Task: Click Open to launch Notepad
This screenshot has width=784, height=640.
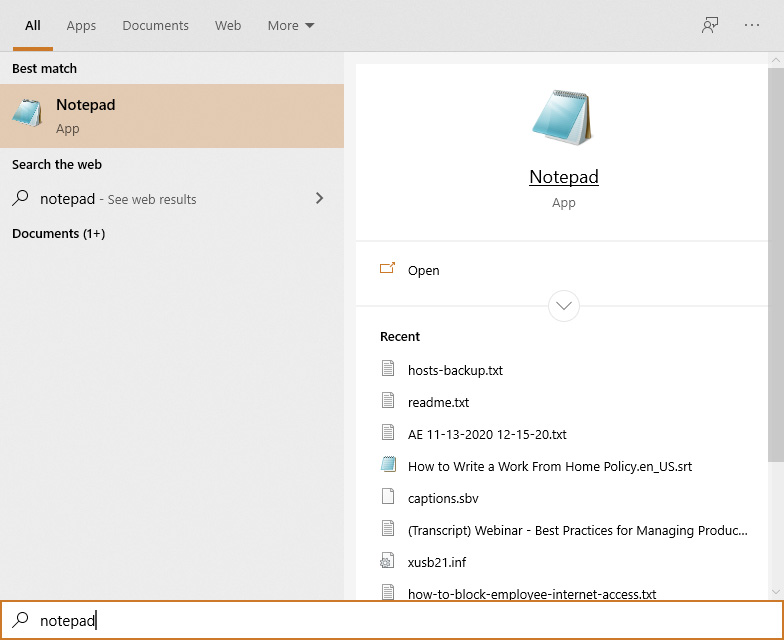Action: 562,270
